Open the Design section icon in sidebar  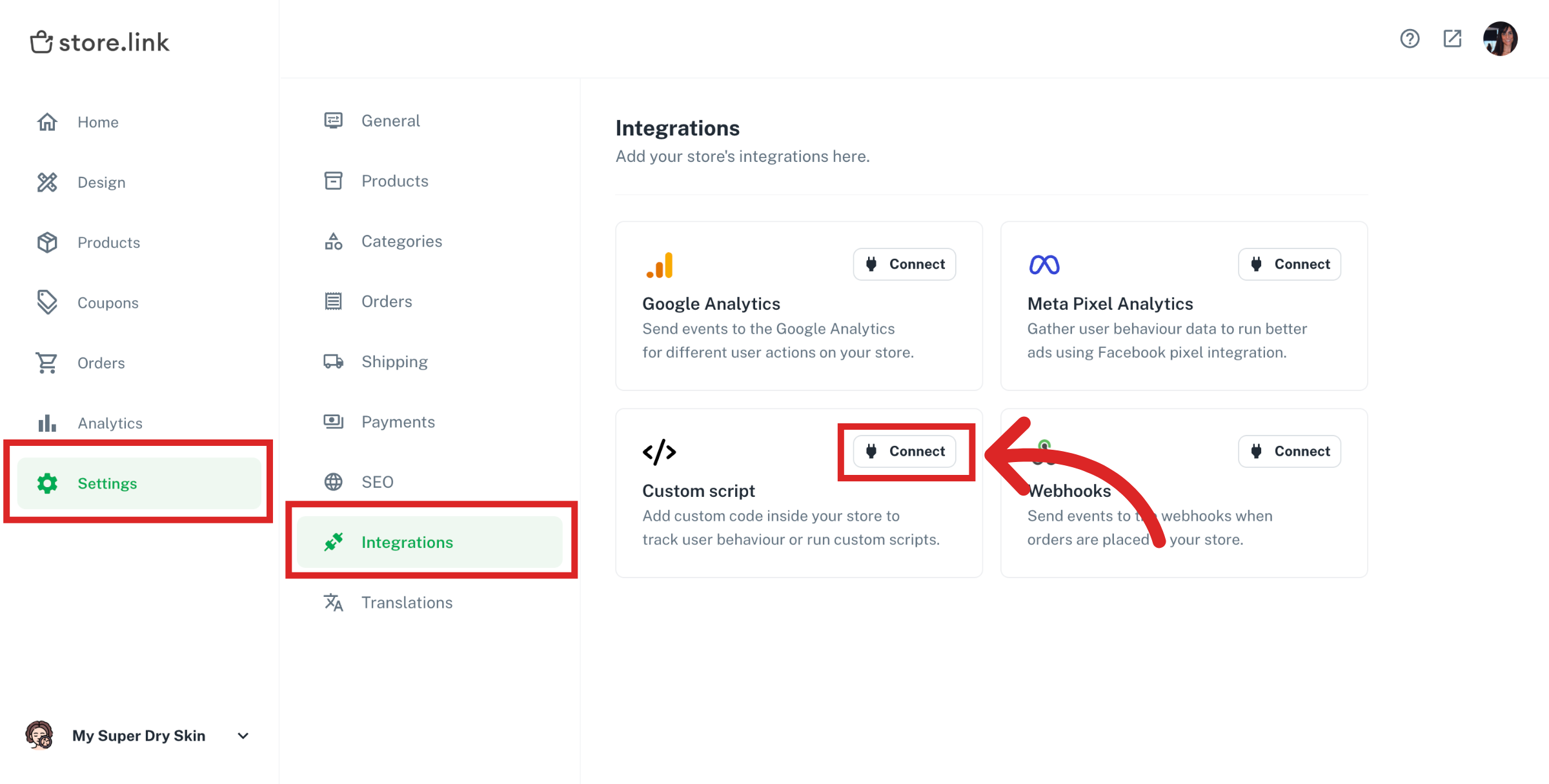pos(47,182)
